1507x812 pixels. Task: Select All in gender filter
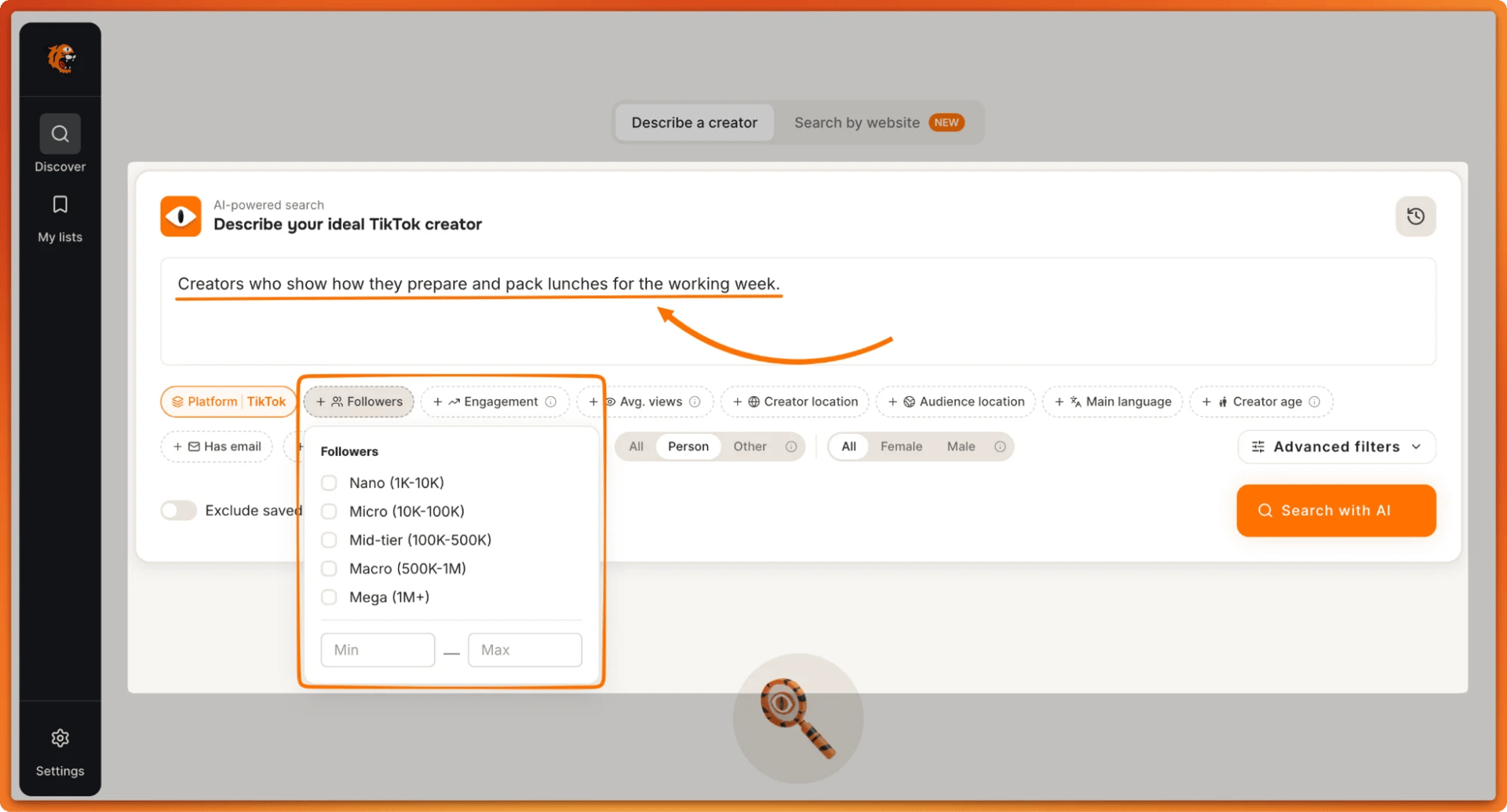point(848,446)
